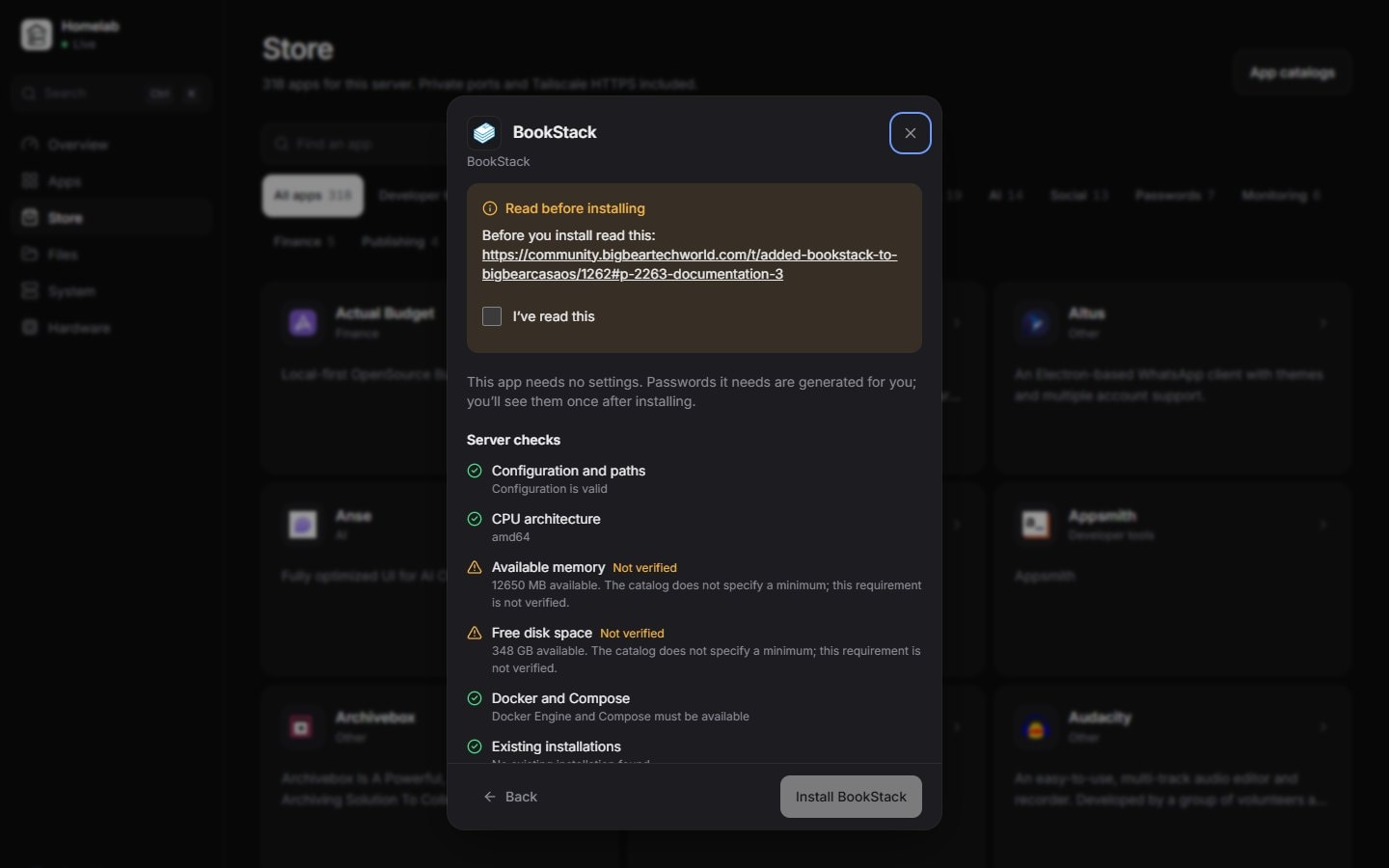Click the Archivebox app icon
Viewport: 1389px width, 868px height.
click(301, 727)
